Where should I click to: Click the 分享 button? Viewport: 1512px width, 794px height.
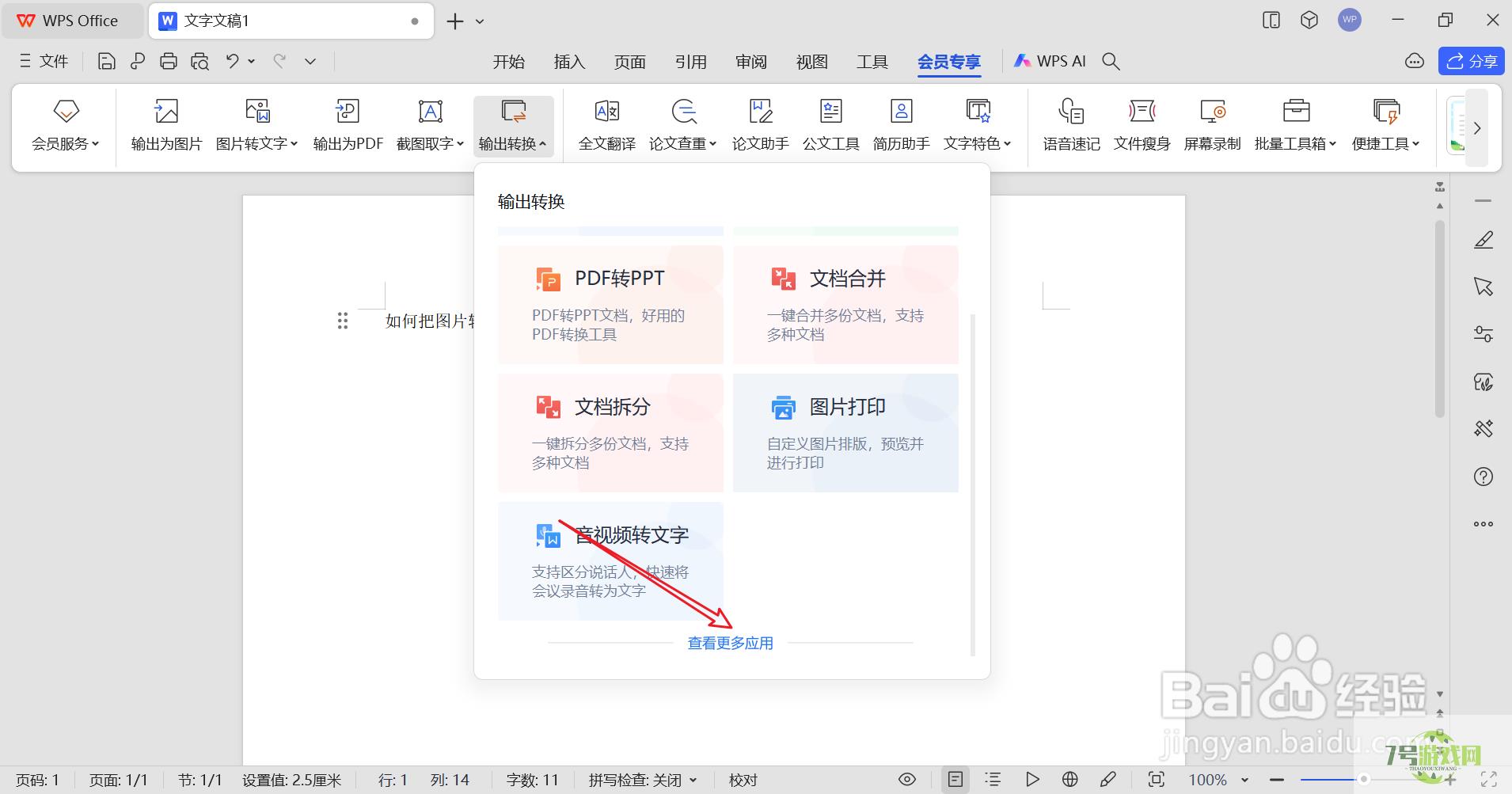pos(1471,61)
